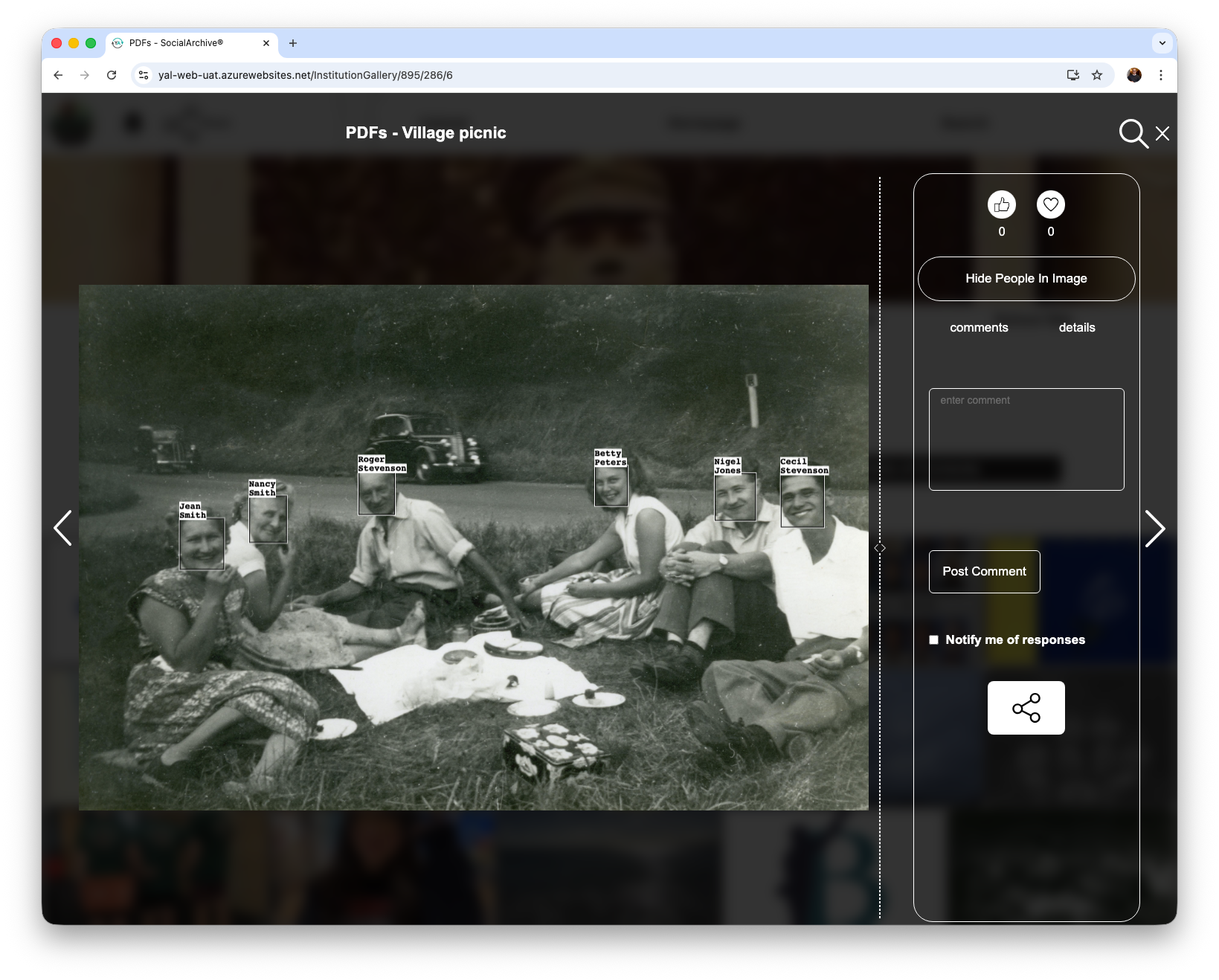Bookmark this page with the star
The width and height of the screenshot is (1219, 980).
coord(1098,74)
